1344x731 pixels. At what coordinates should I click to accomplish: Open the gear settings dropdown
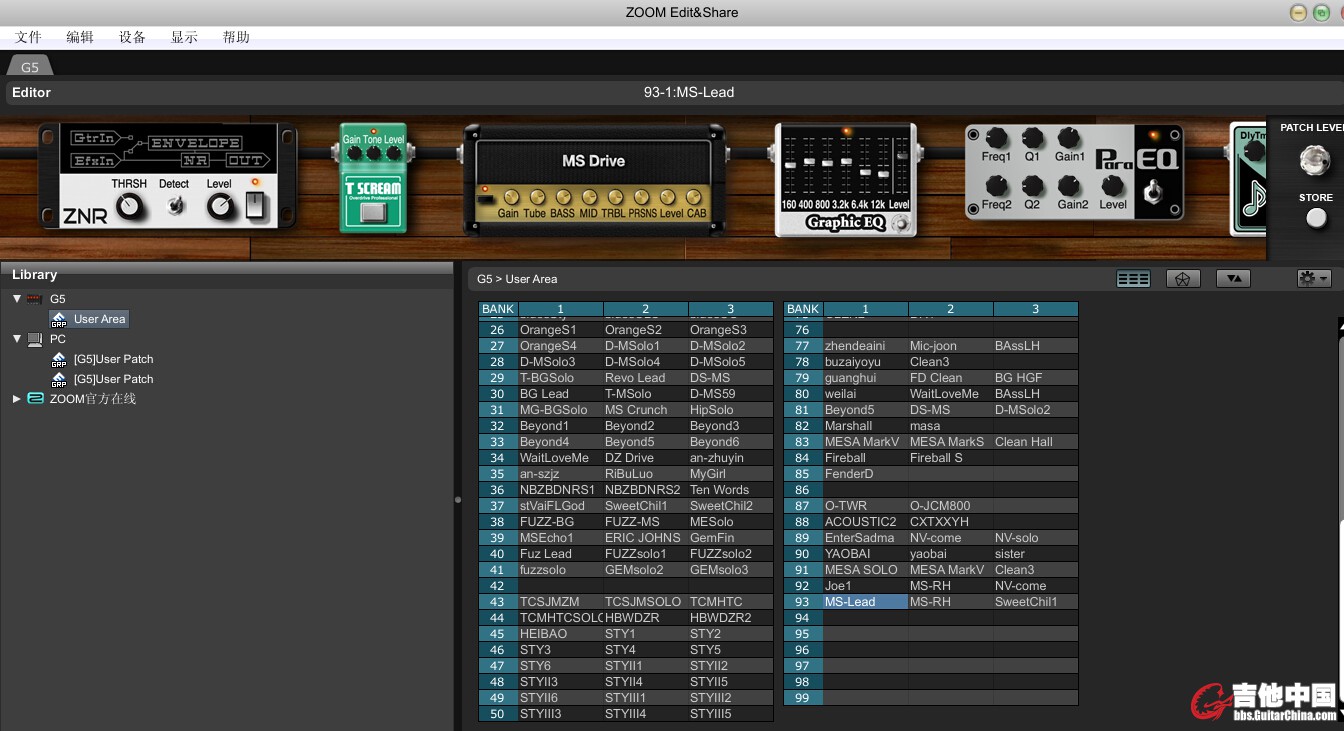click(x=1313, y=279)
